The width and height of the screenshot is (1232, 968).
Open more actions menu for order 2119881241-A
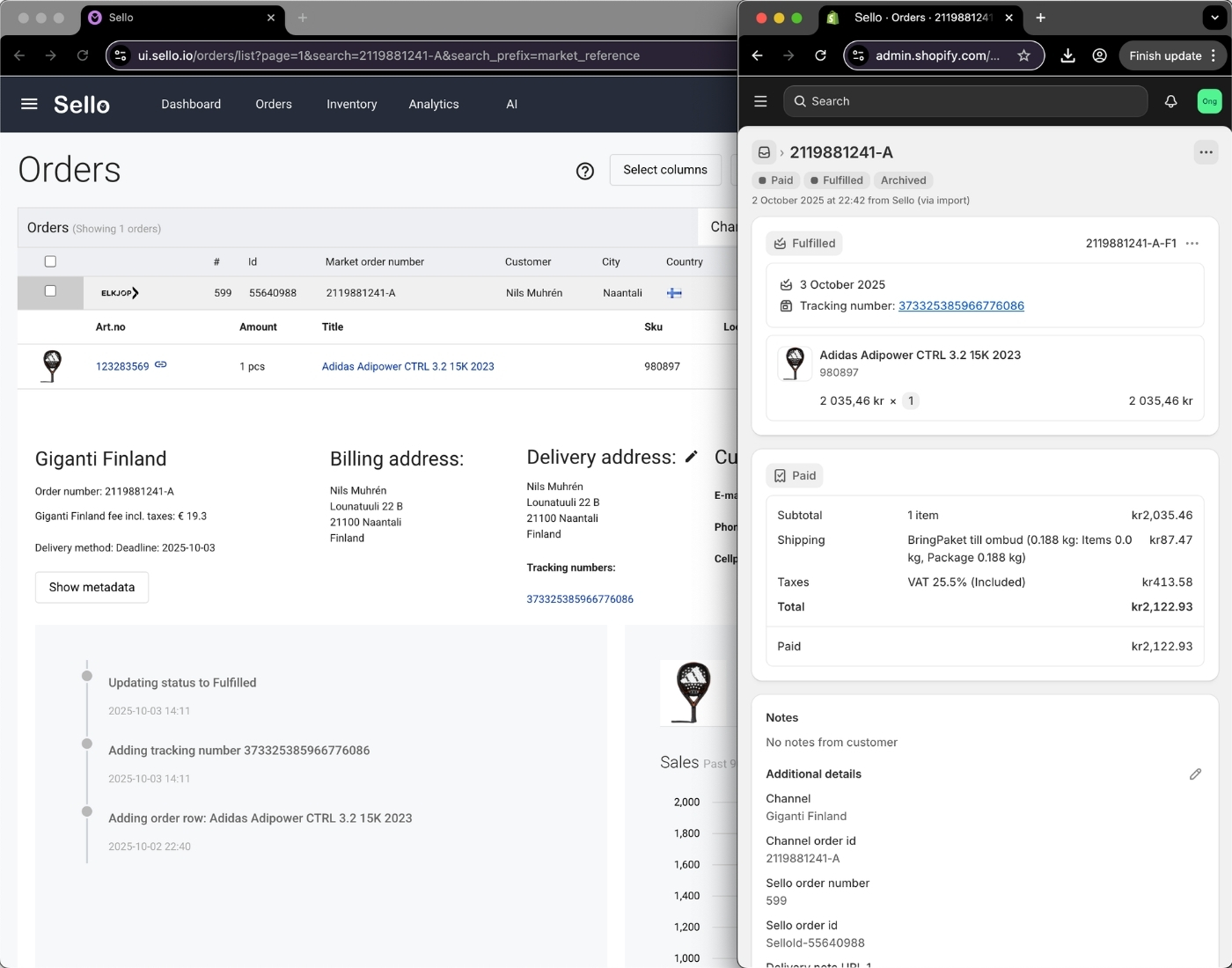tap(1206, 152)
